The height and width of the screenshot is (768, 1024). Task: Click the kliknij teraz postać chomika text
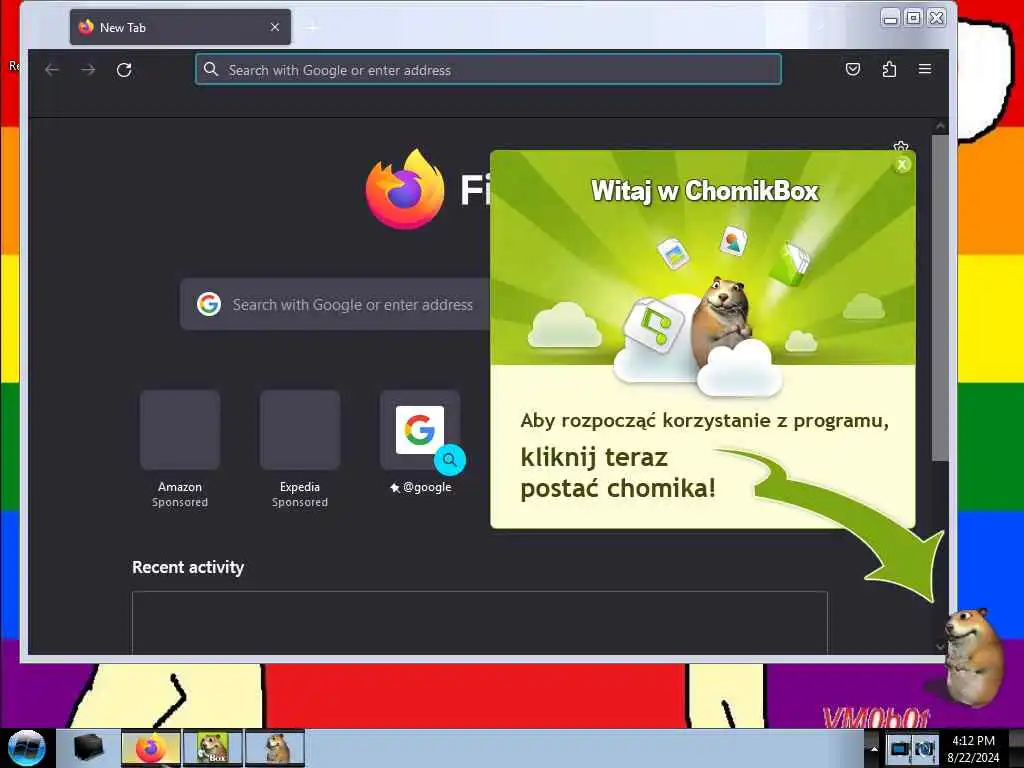(618, 472)
